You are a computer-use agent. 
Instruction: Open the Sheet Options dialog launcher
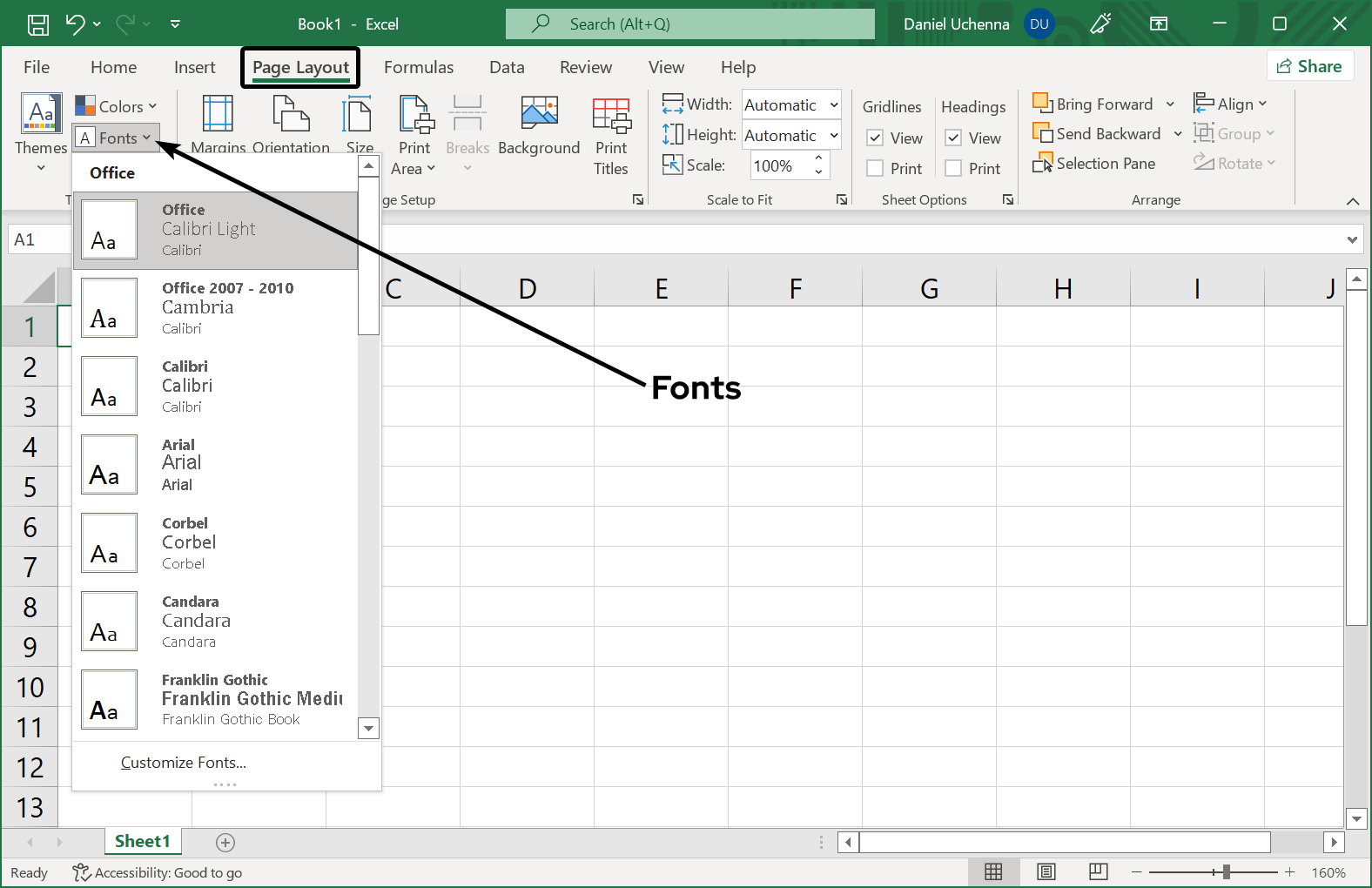click(x=1008, y=199)
